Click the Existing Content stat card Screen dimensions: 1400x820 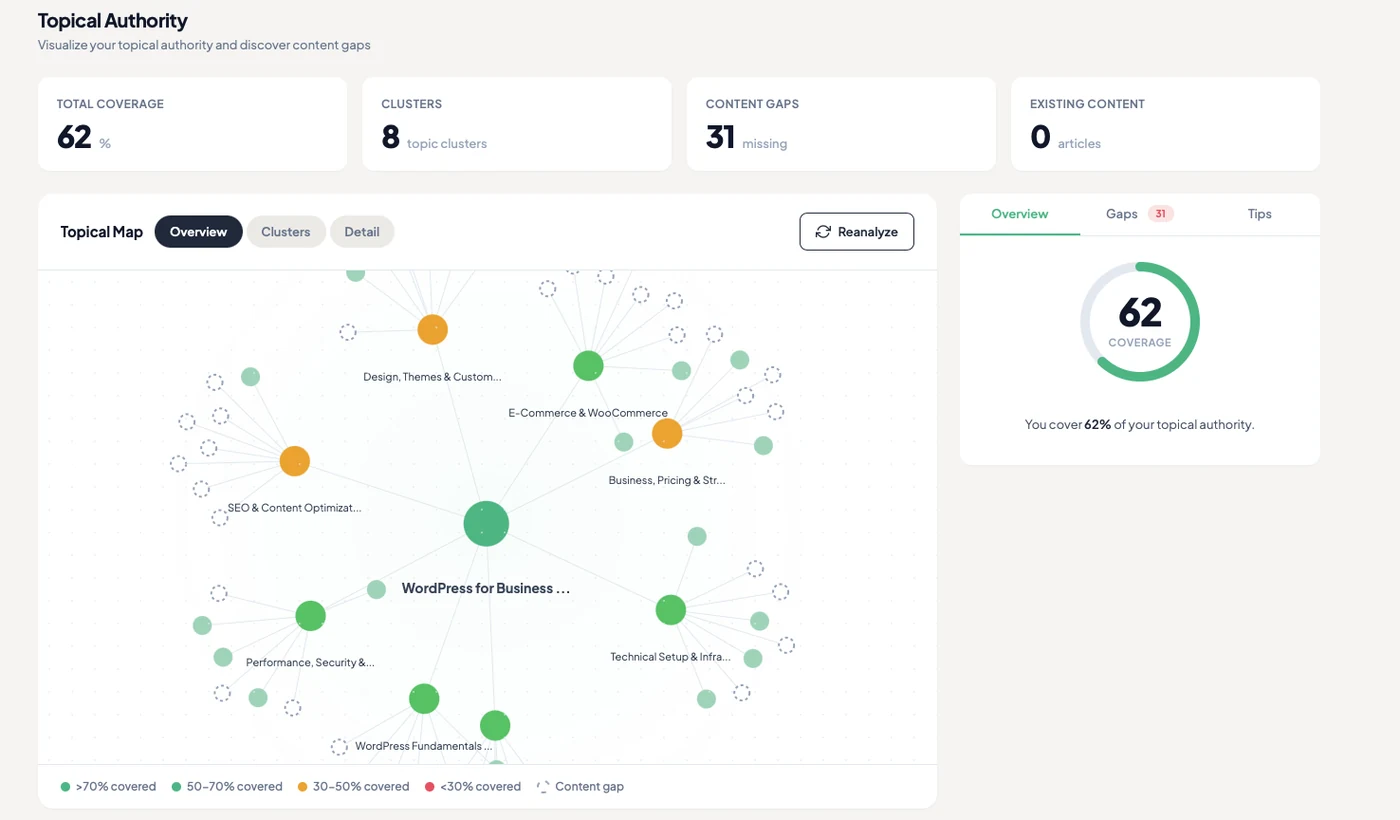[1165, 124]
